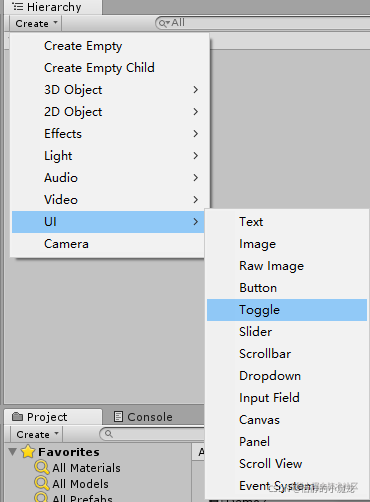Image resolution: width=370 pixels, height=502 pixels.
Task: Switch to the Console tab
Action: (143, 417)
